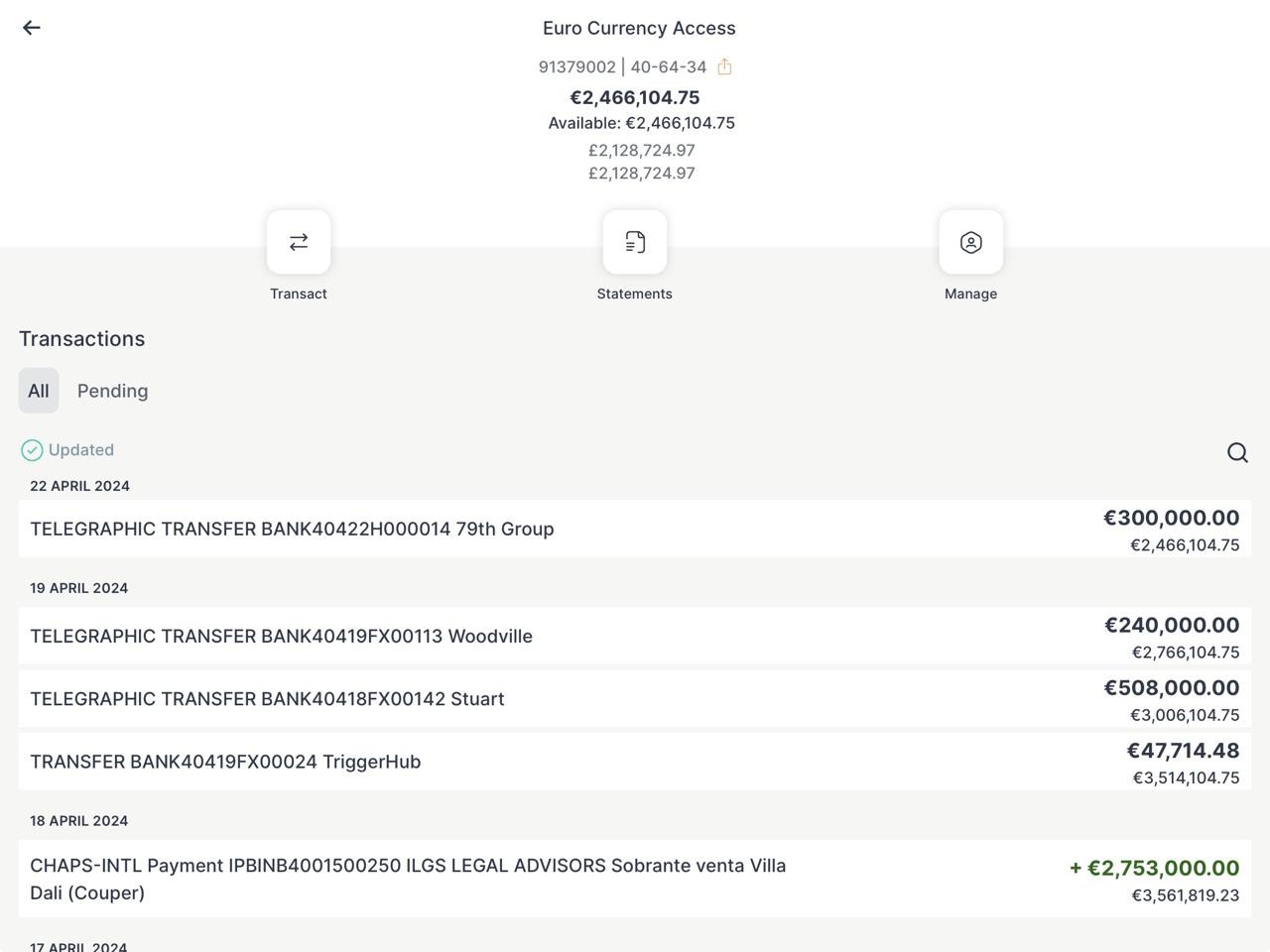Screen dimensions: 1270x952
Task: Click the €2,466,104.75 account balance
Action: [x=635, y=97]
